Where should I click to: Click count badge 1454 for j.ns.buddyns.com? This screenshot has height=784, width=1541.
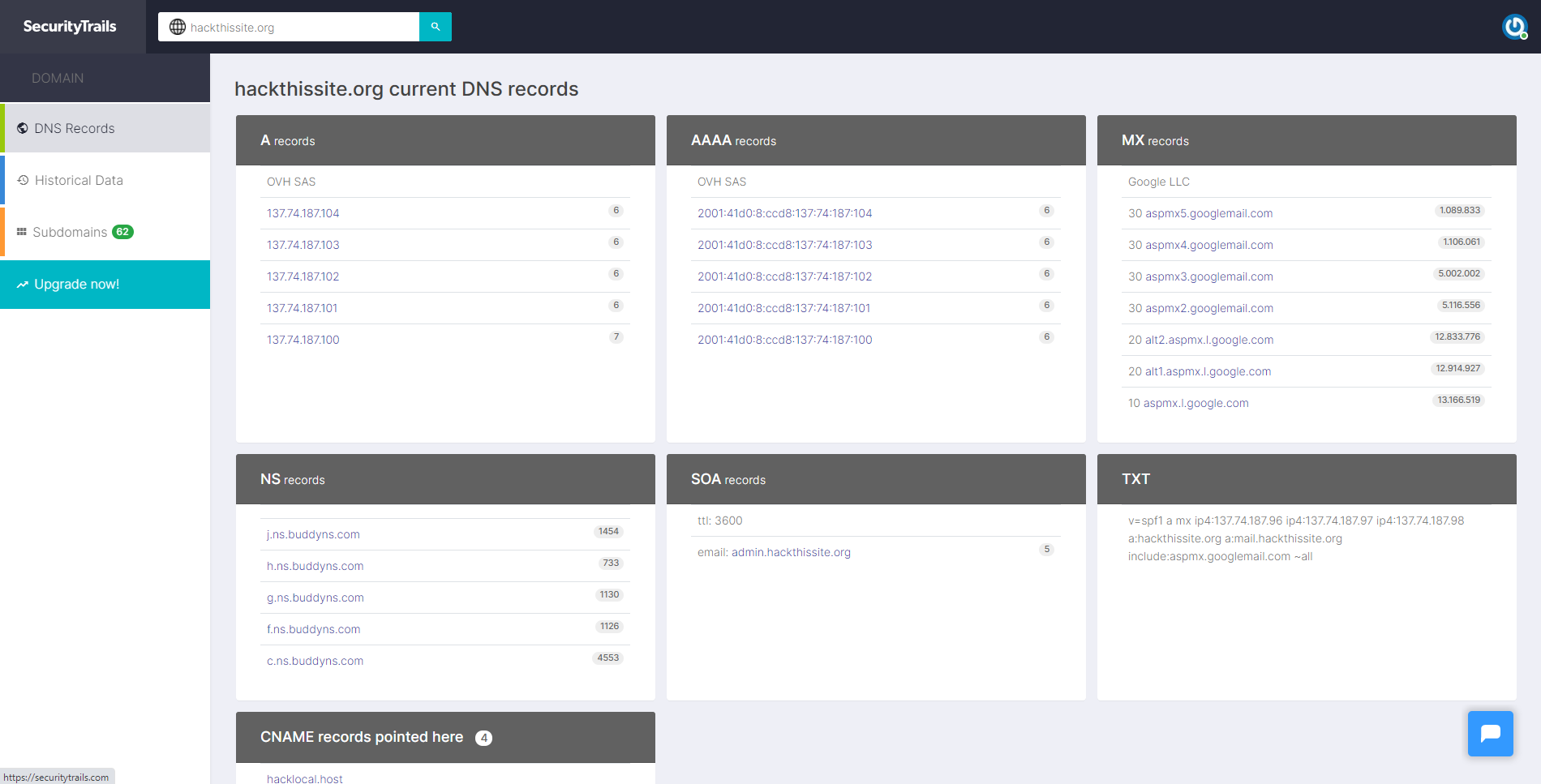pos(608,532)
